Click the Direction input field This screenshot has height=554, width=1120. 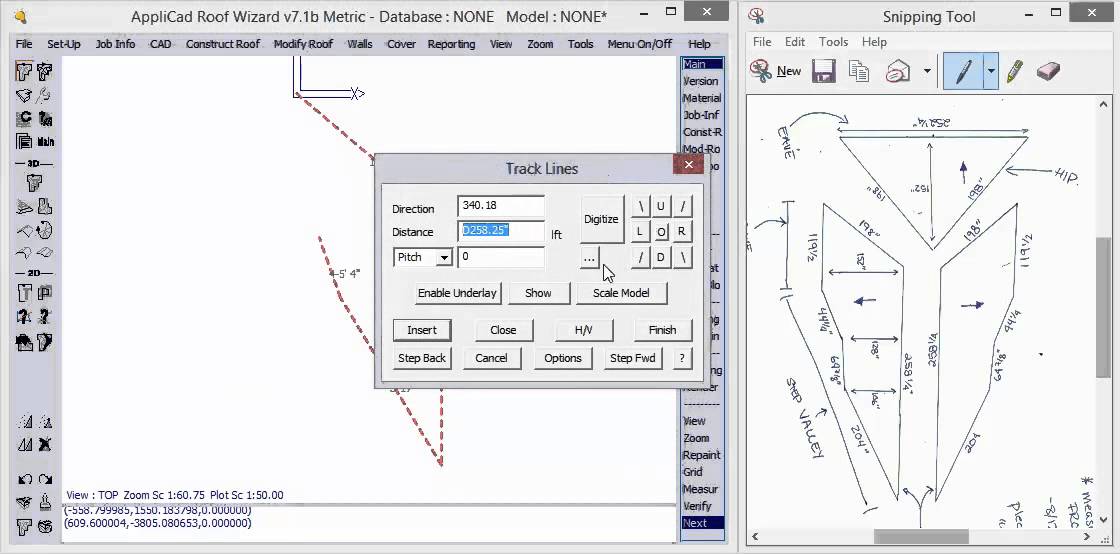coord(501,206)
